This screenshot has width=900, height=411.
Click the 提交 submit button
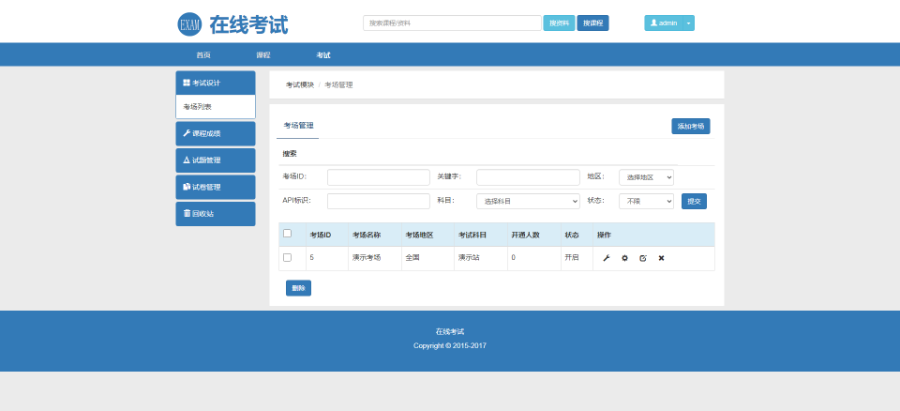pos(694,201)
